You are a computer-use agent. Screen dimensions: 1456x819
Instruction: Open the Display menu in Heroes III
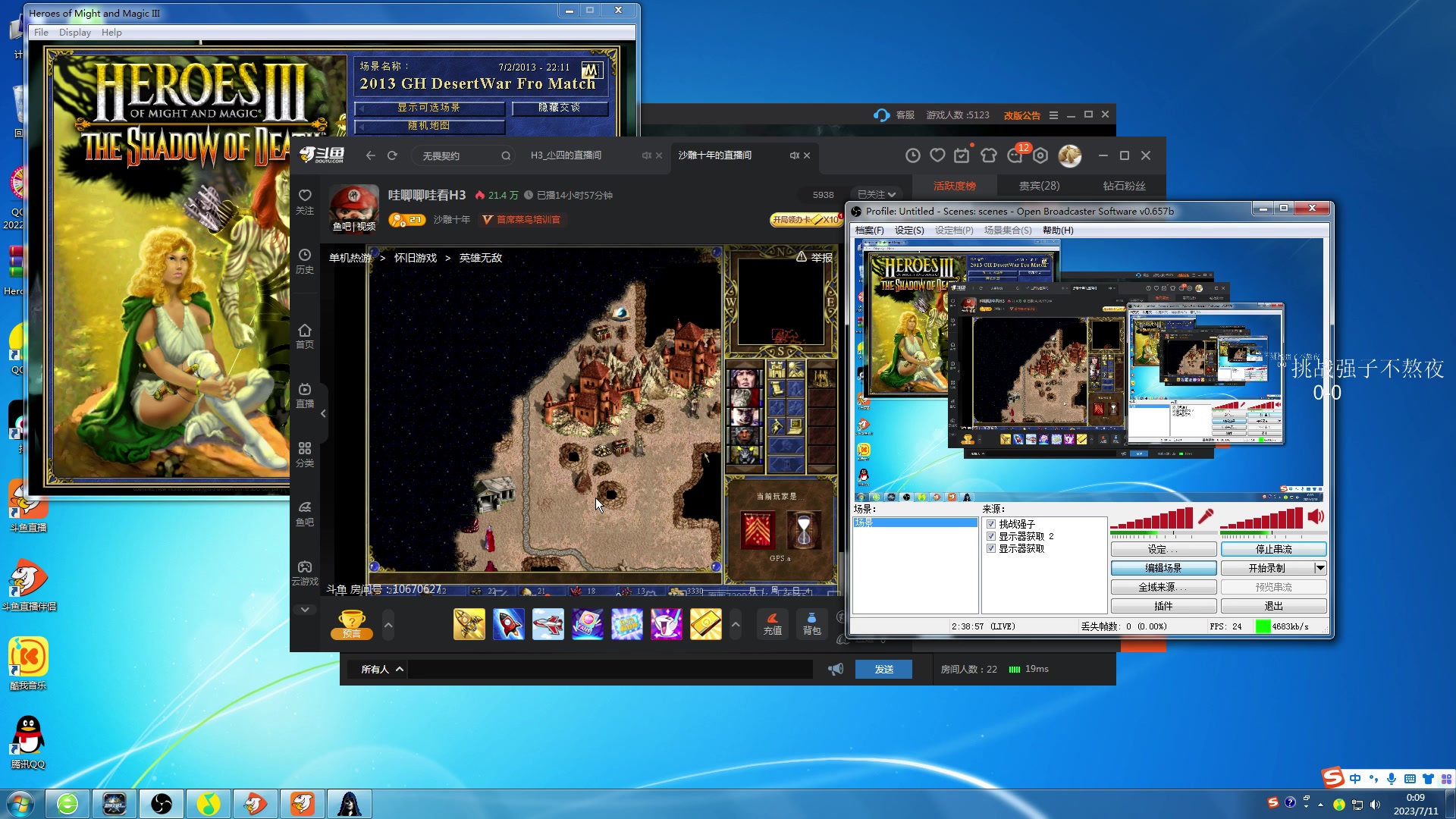[x=75, y=33]
